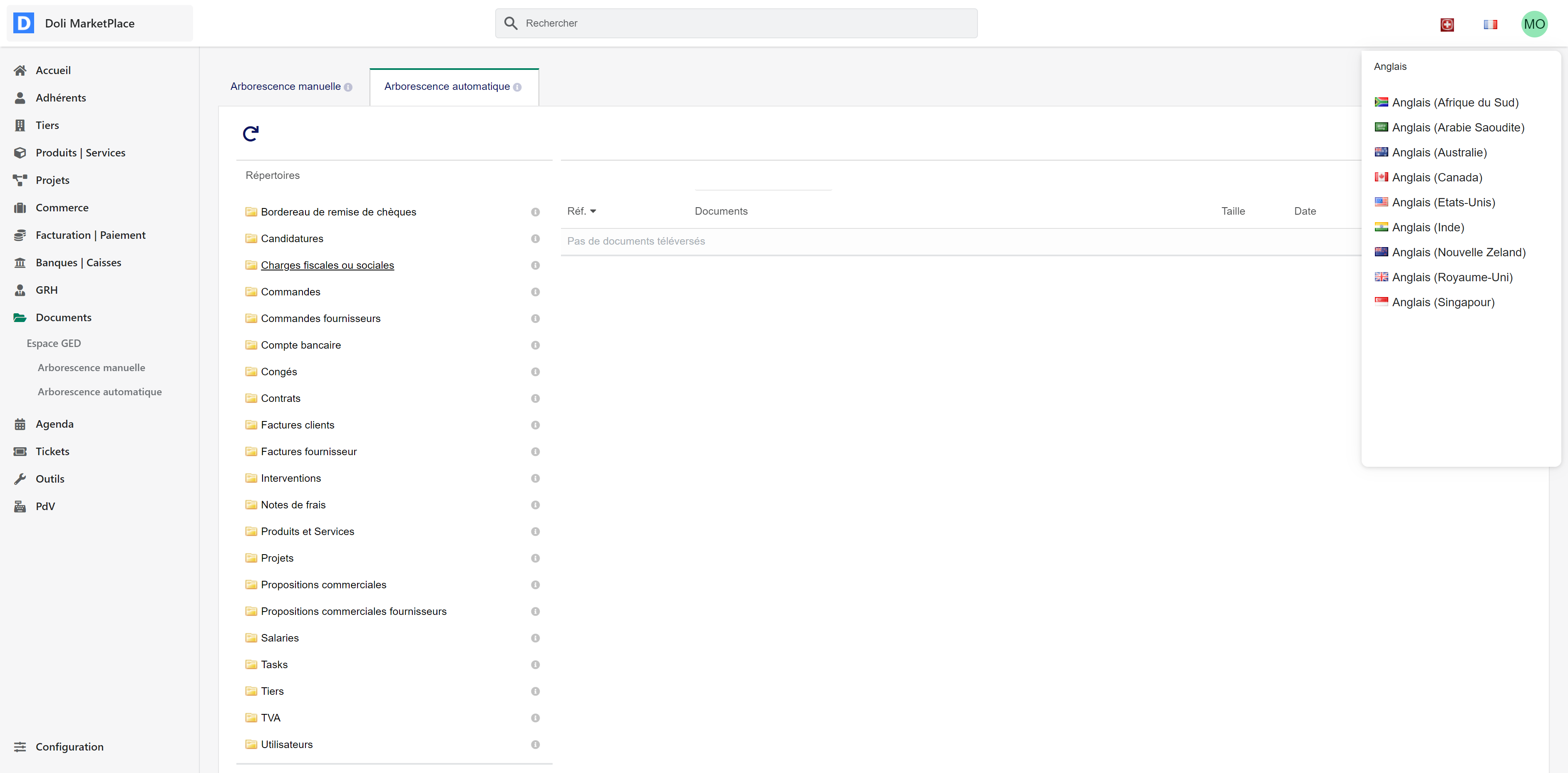Click info icon beside Candidatures folder
The width and height of the screenshot is (1568, 773).
click(x=535, y=238)
